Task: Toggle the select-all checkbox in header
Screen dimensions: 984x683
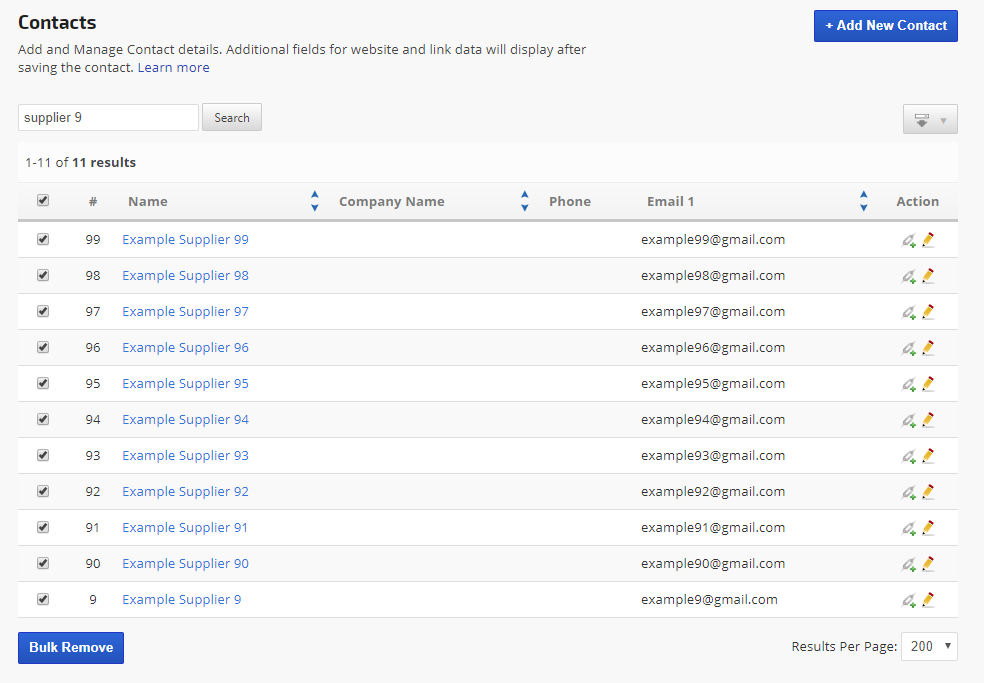Action: click(43, 200)
